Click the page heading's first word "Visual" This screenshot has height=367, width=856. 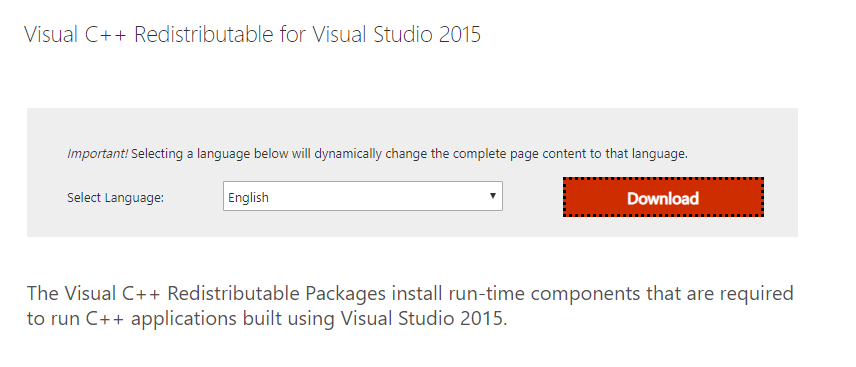point(50,34)
